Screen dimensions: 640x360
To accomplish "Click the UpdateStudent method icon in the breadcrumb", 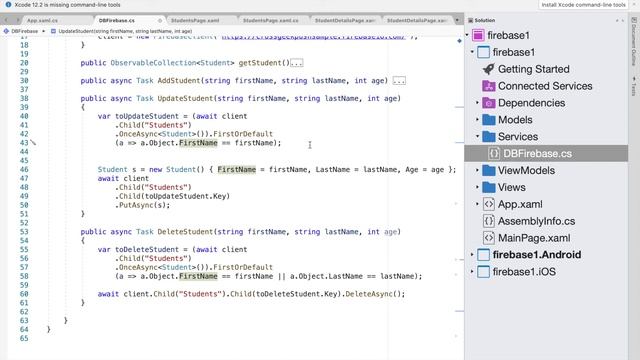I will (53, 31).
